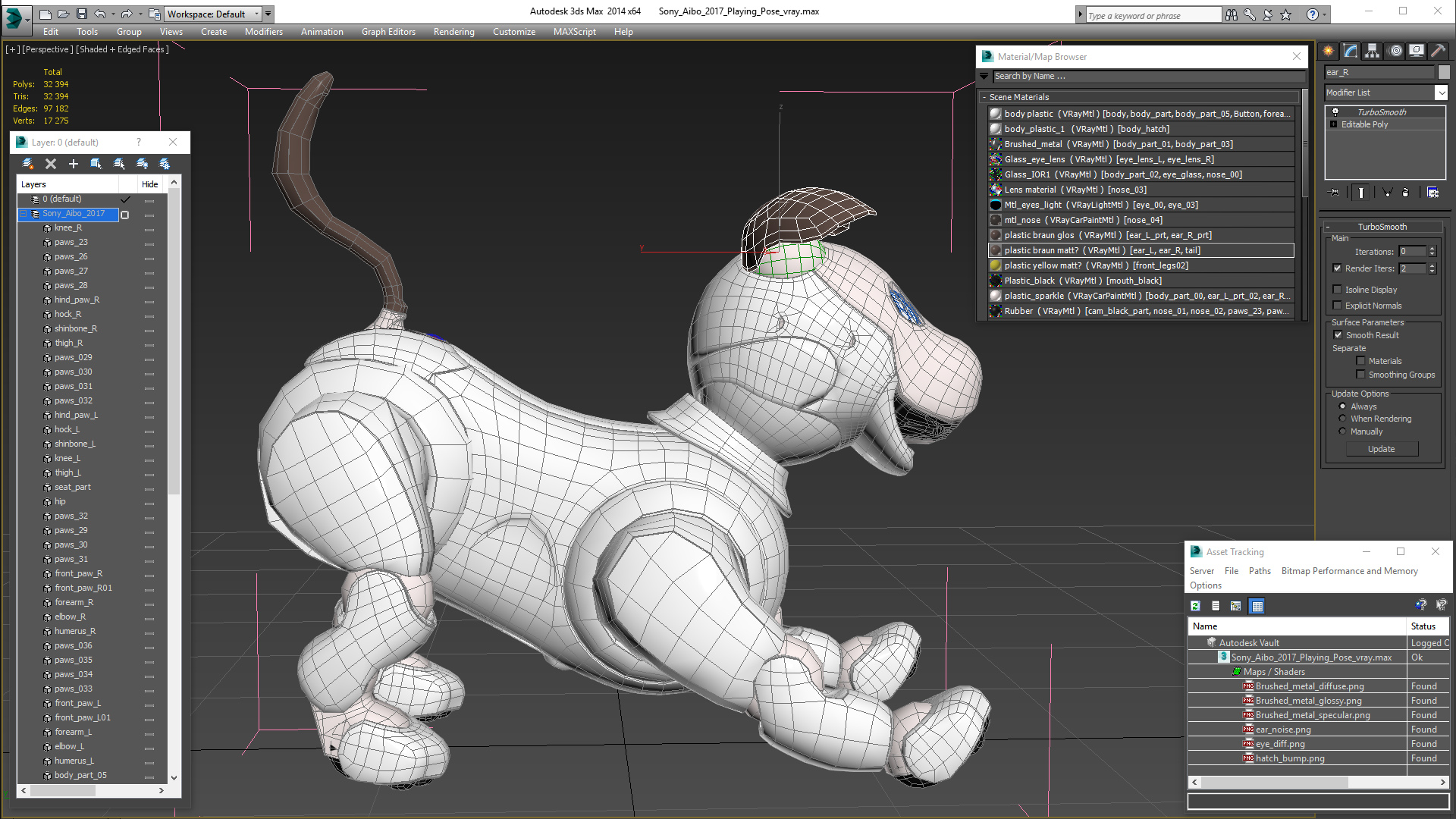This screenshot has width=1456, height=819.
Task: Click the Iterations spinner arrows
Action: coord(1432,251)
